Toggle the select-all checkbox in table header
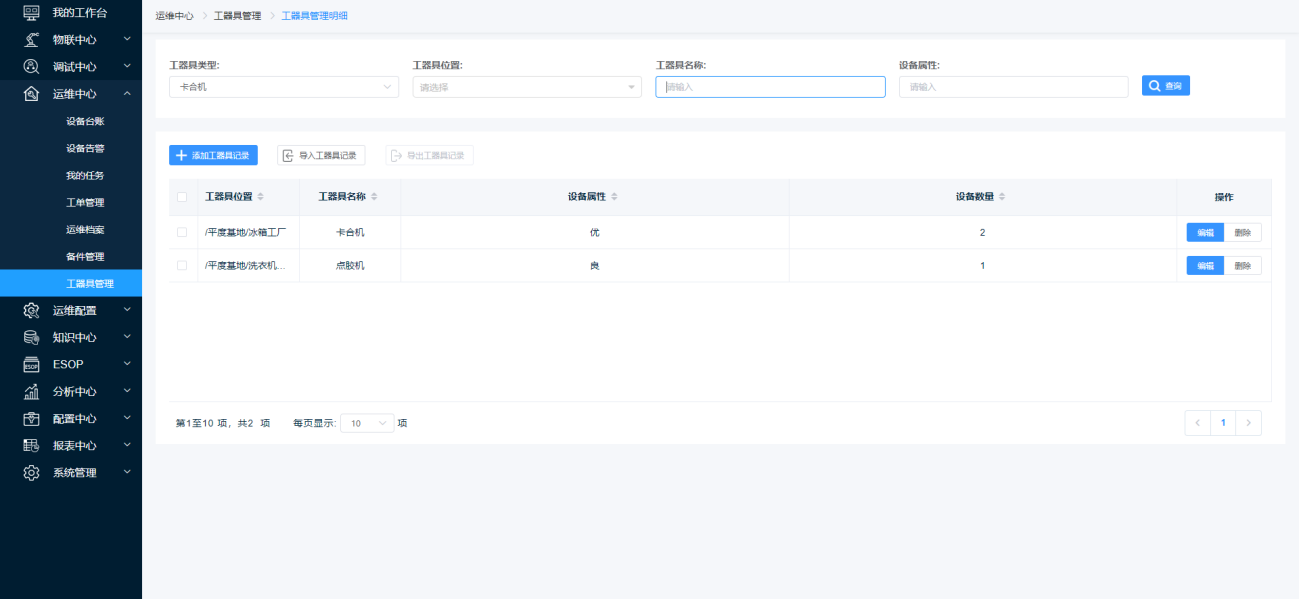 [x=182, y=197]
